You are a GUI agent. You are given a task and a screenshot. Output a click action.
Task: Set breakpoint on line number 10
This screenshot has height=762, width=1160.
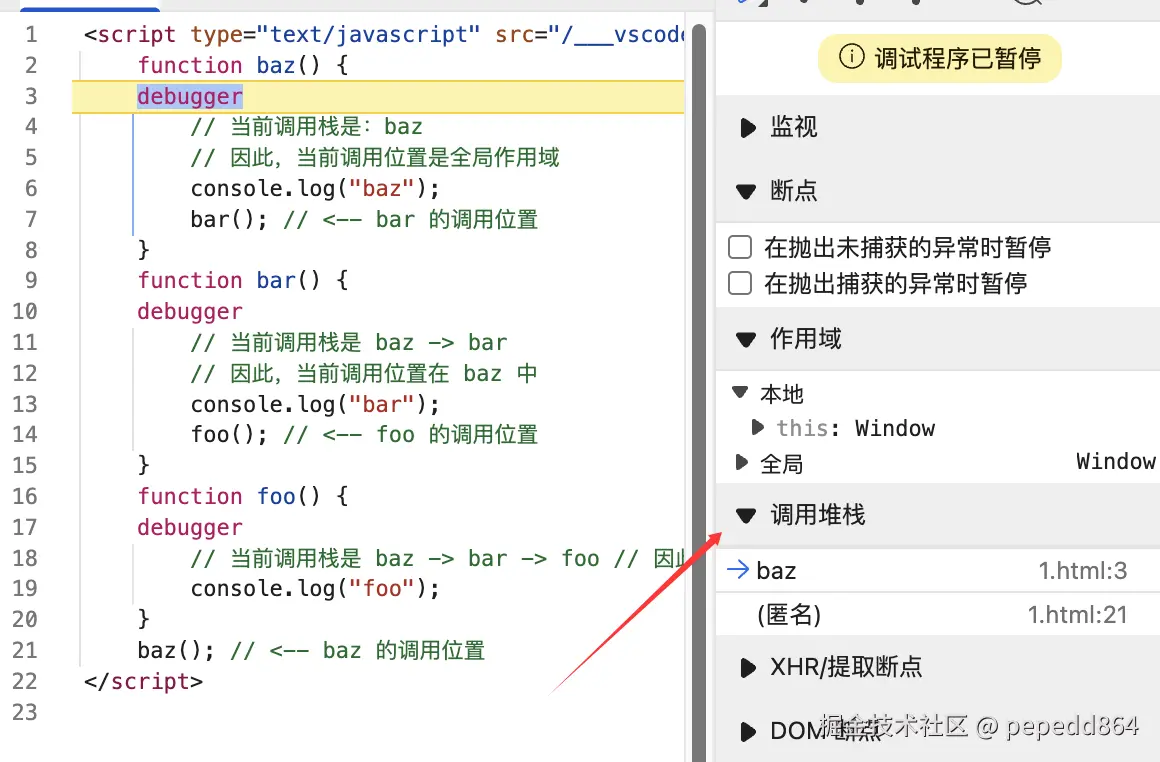(24, 311)
